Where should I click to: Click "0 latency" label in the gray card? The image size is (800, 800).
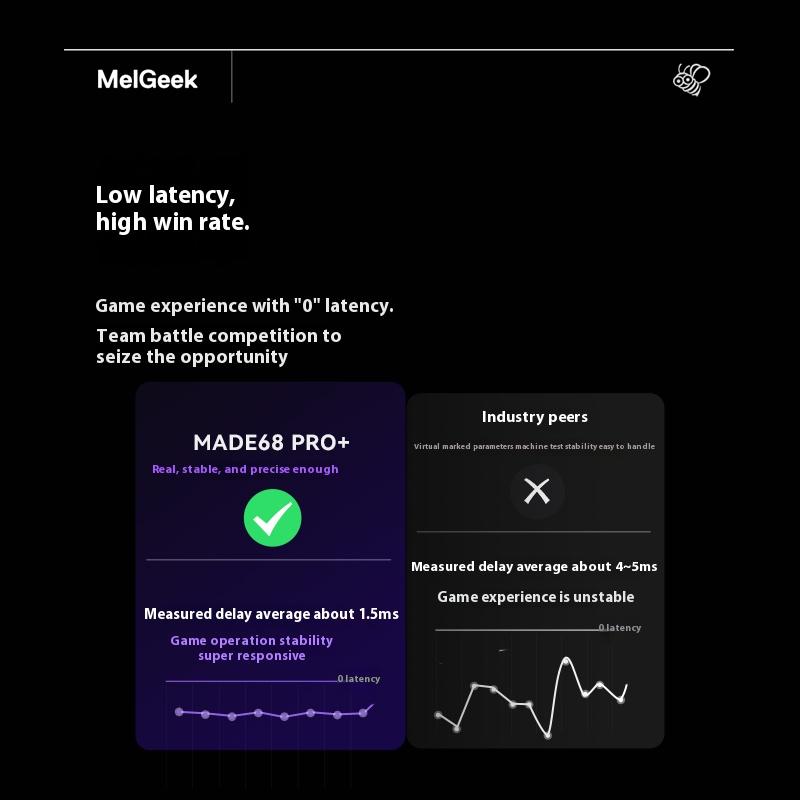(x=620, y=628)
